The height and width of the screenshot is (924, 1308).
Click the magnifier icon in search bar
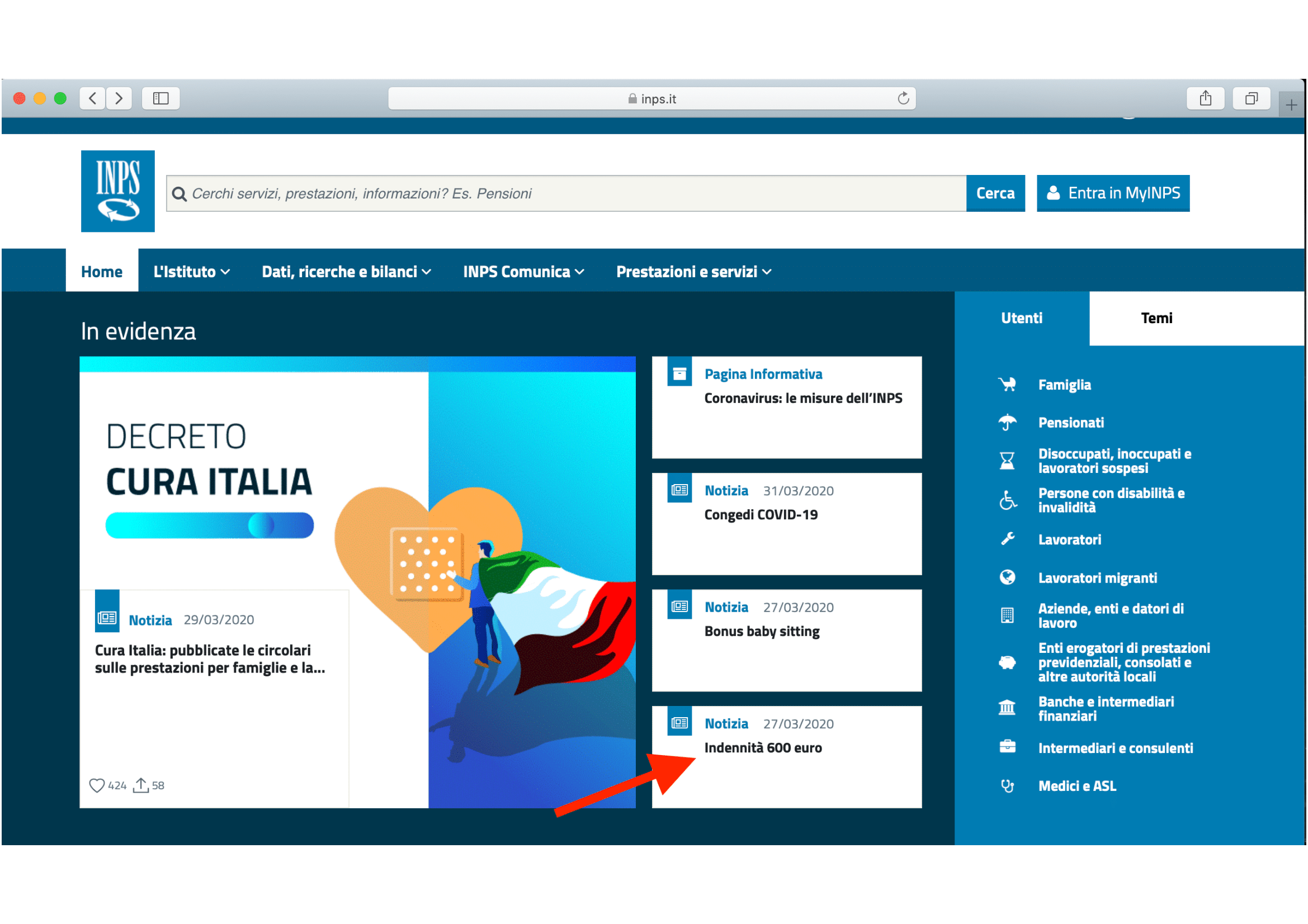point(180,194)
